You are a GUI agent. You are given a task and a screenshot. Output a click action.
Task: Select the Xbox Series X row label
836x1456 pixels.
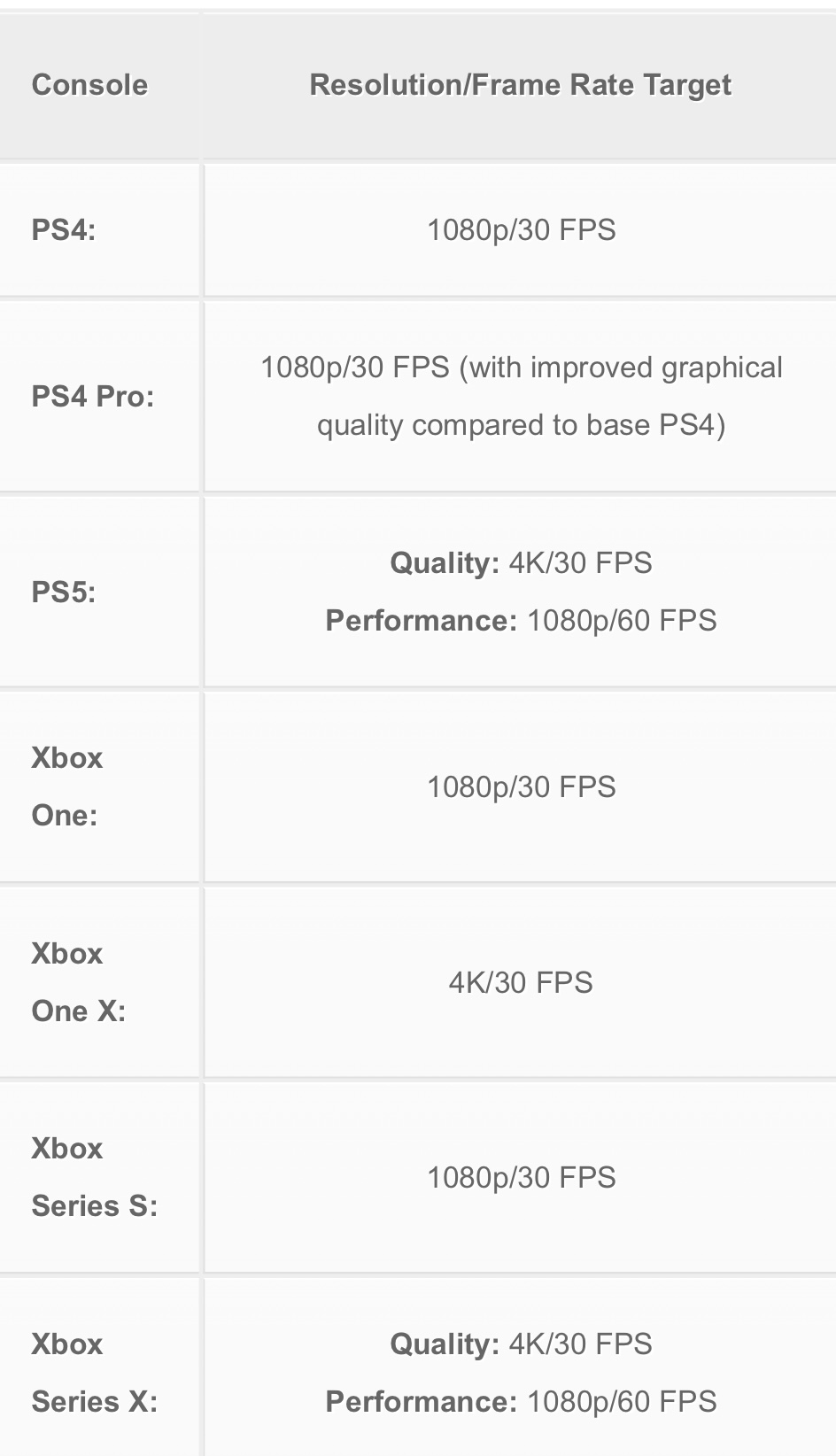tap(95, 1373)
